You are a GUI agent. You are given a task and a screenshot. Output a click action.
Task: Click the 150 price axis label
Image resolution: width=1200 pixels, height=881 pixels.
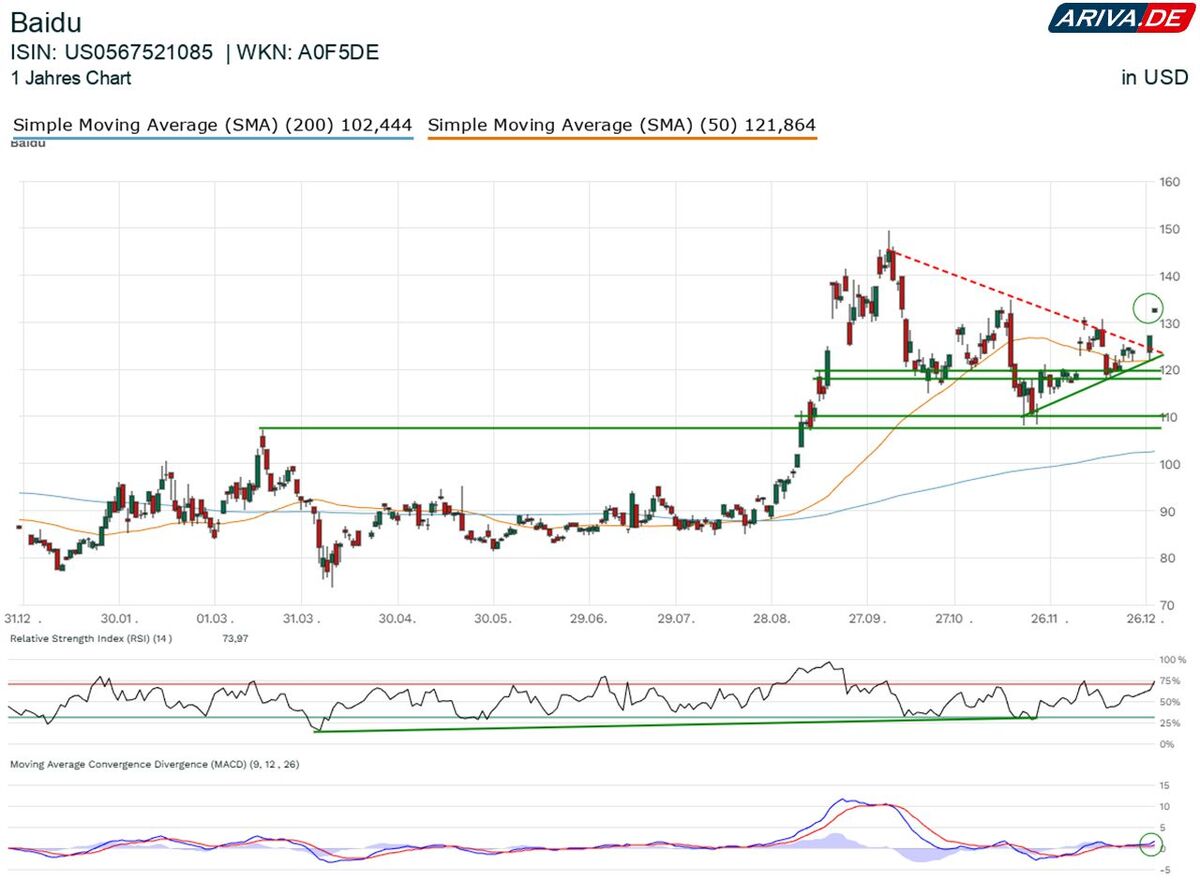[1171, 229]
